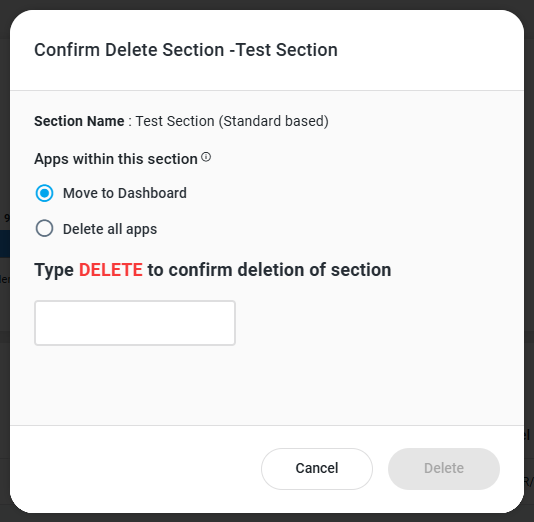Screen dimensions: 534x522
Task: Click the dark backdrop below the dialog
Action: (267, 518)
